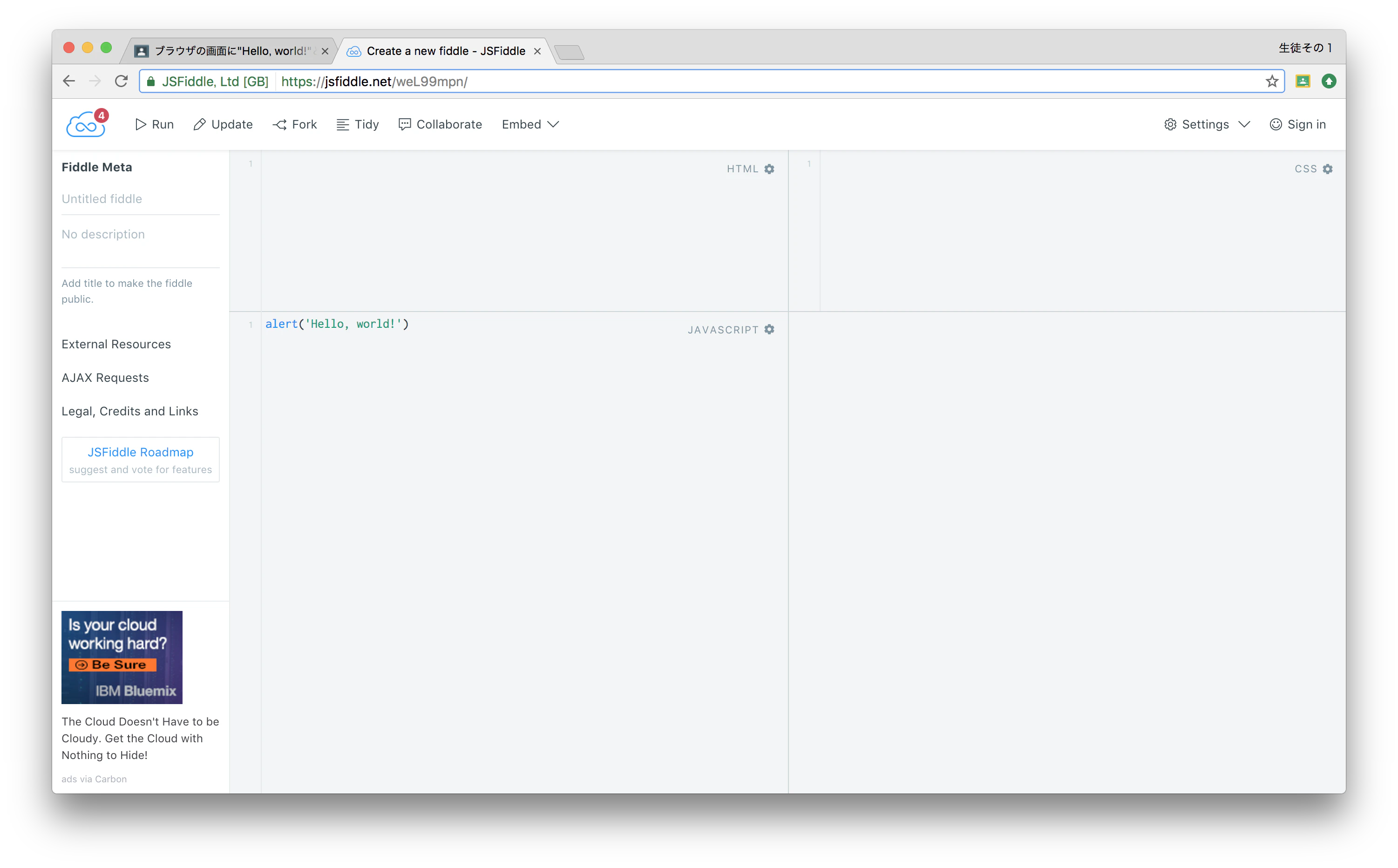
Task: Click the browser forward arrow
Action: 95,81
